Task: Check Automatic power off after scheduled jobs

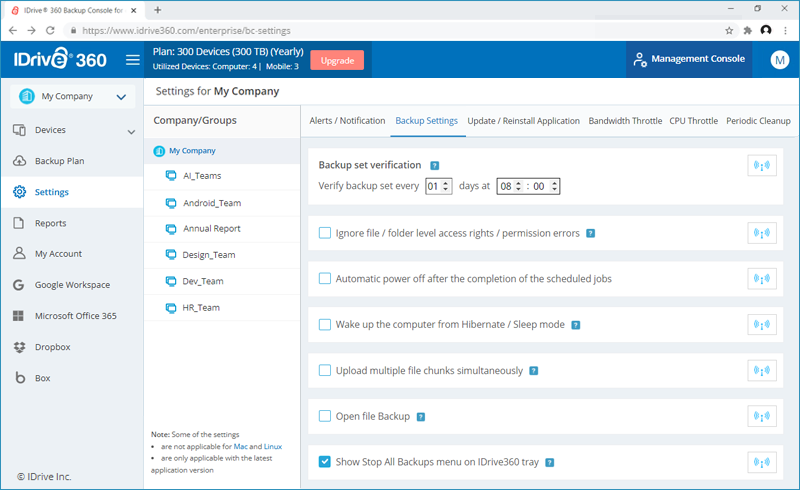Action: click(x=325, y=279)
